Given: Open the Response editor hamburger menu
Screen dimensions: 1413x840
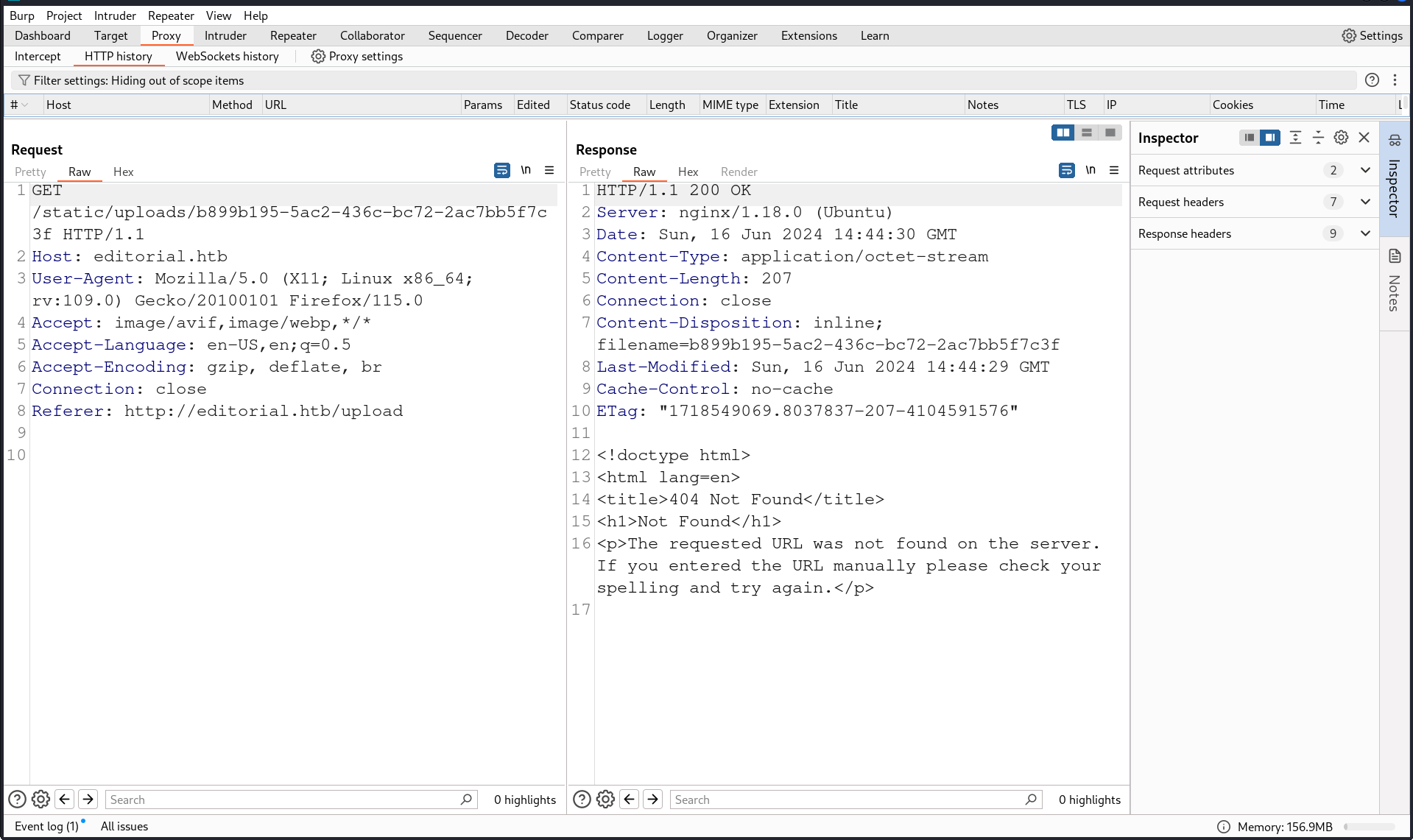Looking at the screenshot, I should click(x=1114, y=170).
